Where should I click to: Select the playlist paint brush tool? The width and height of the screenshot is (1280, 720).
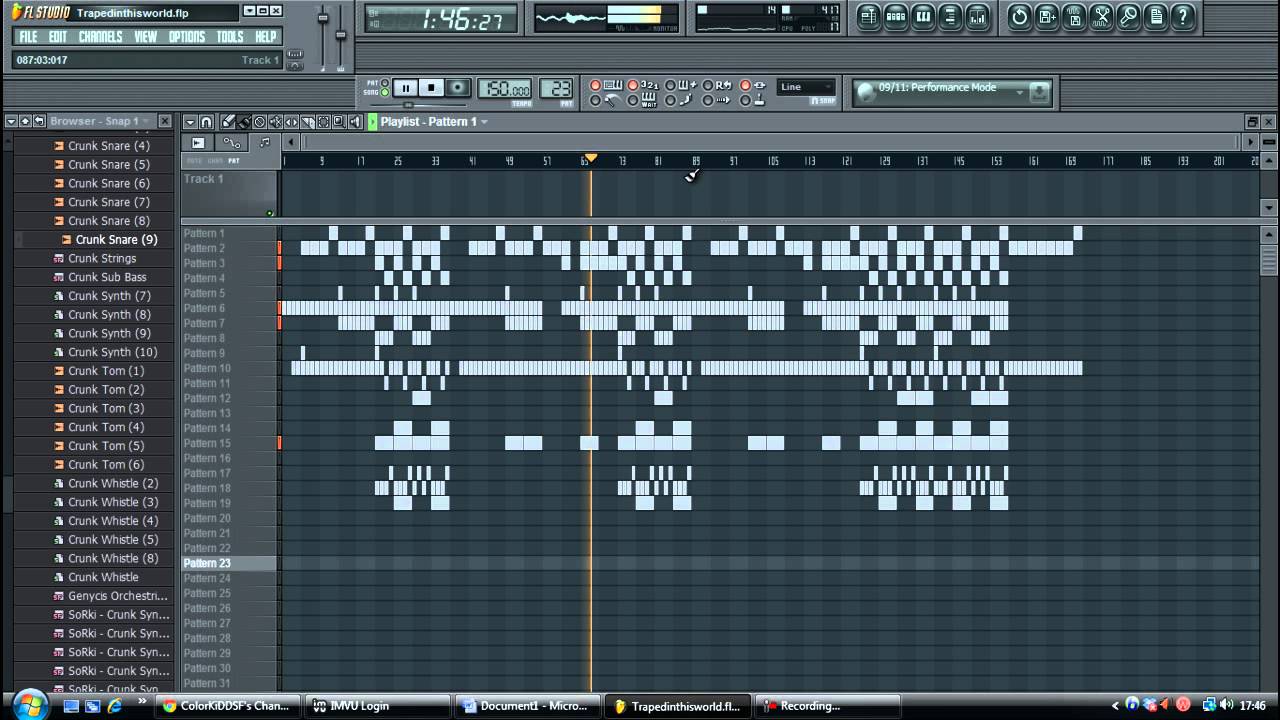[x=244, y=121]
